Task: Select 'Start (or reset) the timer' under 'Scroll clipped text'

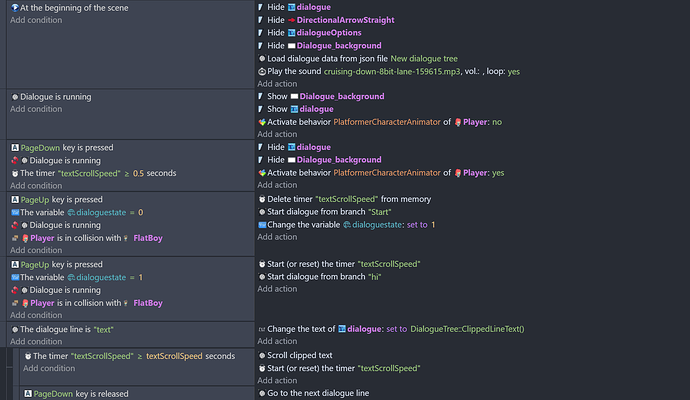Action: click(339, 368)
